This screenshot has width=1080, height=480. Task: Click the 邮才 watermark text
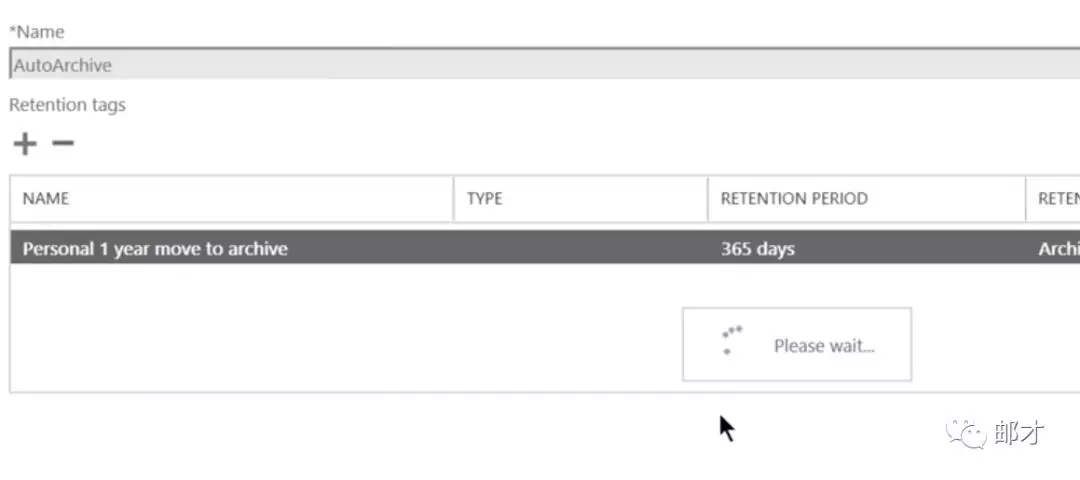click(x=1020, y=432)
